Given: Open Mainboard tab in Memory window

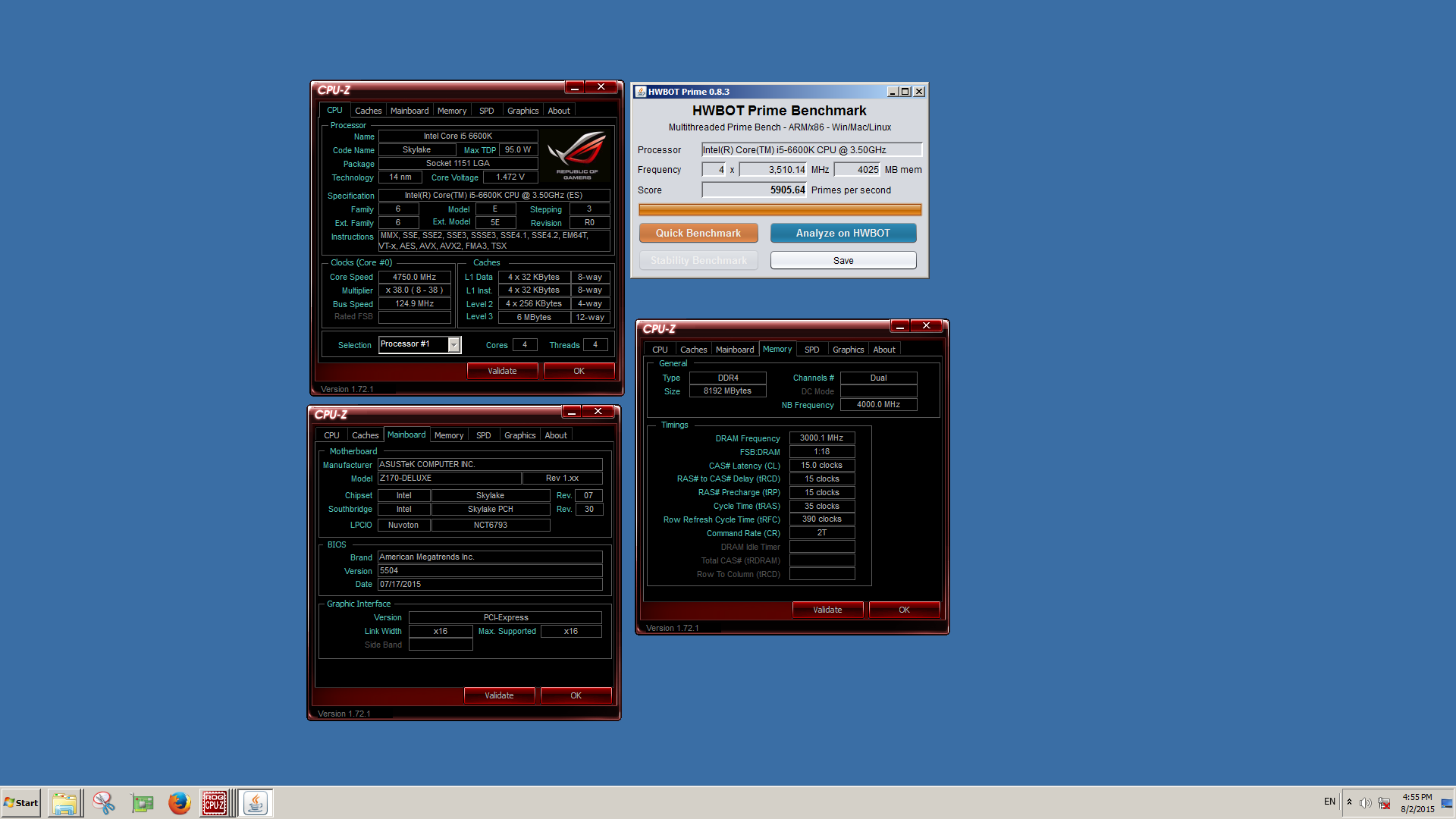Looking at the screenshot, I should (x=735, y=350).
